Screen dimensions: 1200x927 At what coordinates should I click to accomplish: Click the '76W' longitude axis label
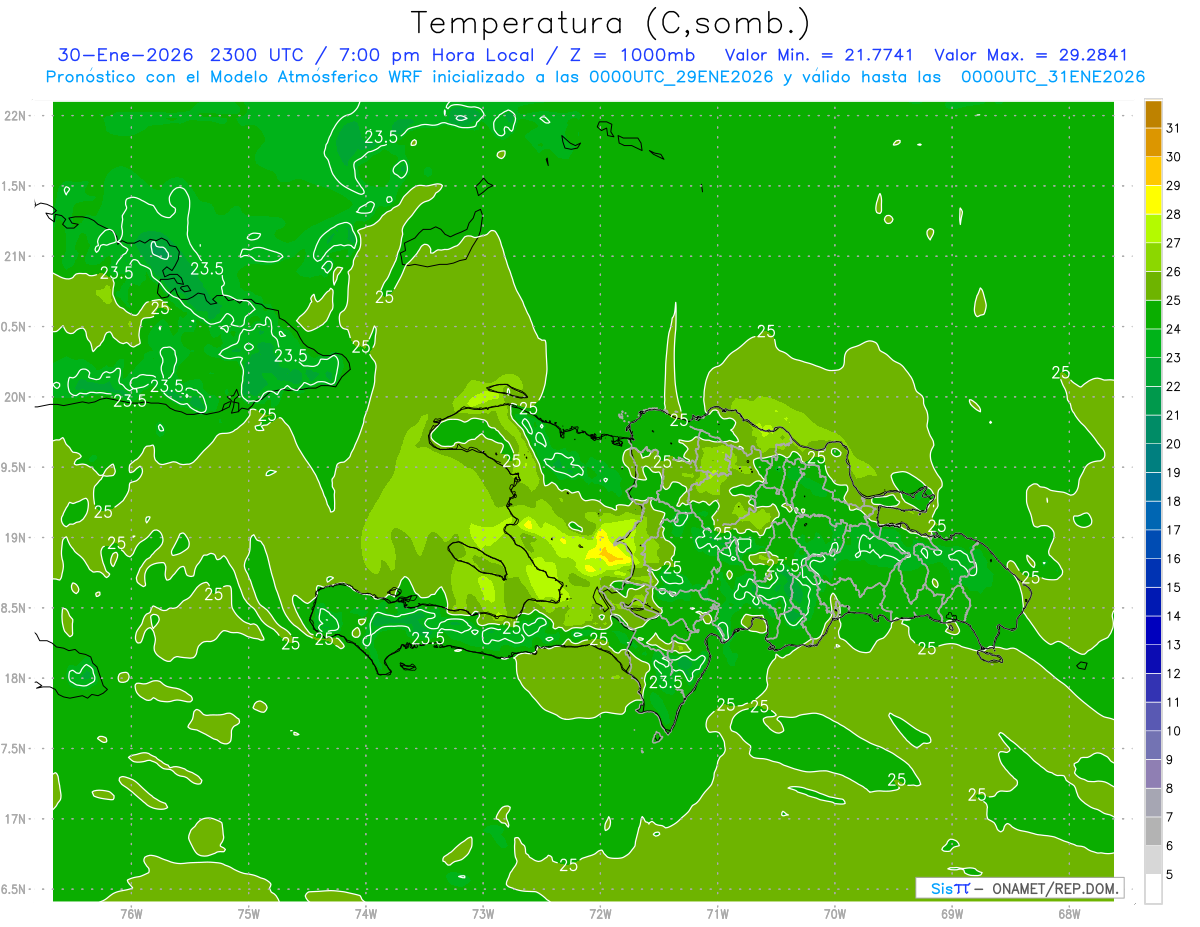(x=131, y=912)
